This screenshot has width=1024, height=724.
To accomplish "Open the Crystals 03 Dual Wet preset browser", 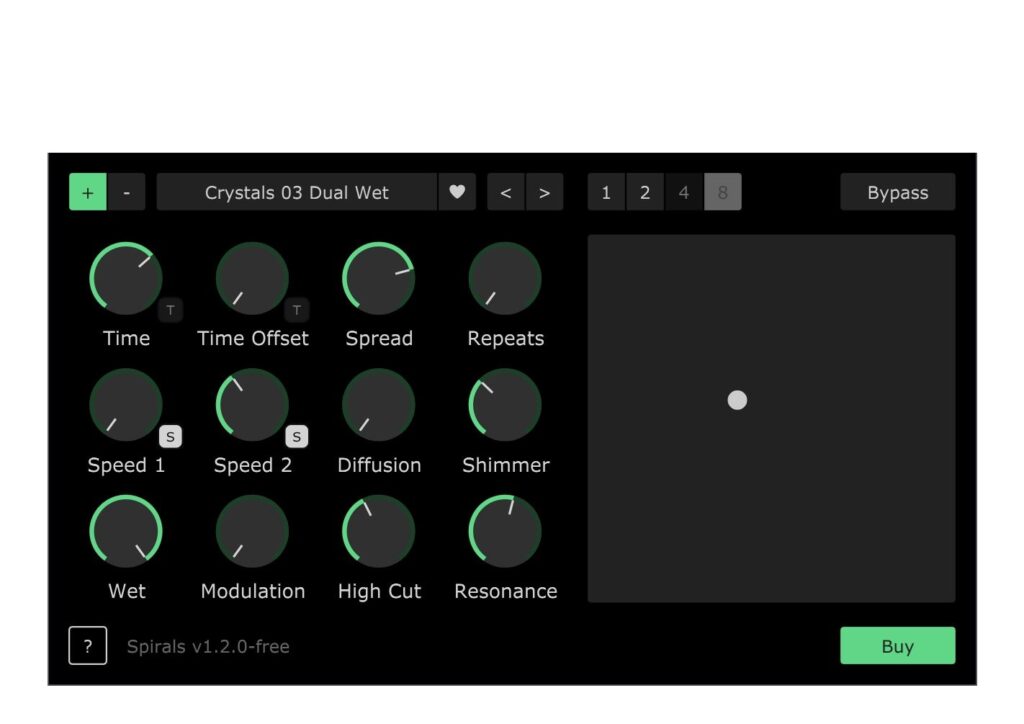I will coord(297,192).
